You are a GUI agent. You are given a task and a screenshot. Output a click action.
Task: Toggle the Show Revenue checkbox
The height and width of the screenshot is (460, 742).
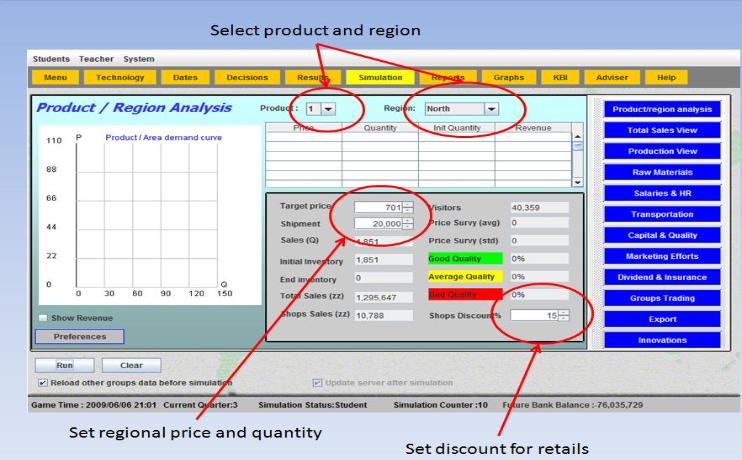click(43, 318)
